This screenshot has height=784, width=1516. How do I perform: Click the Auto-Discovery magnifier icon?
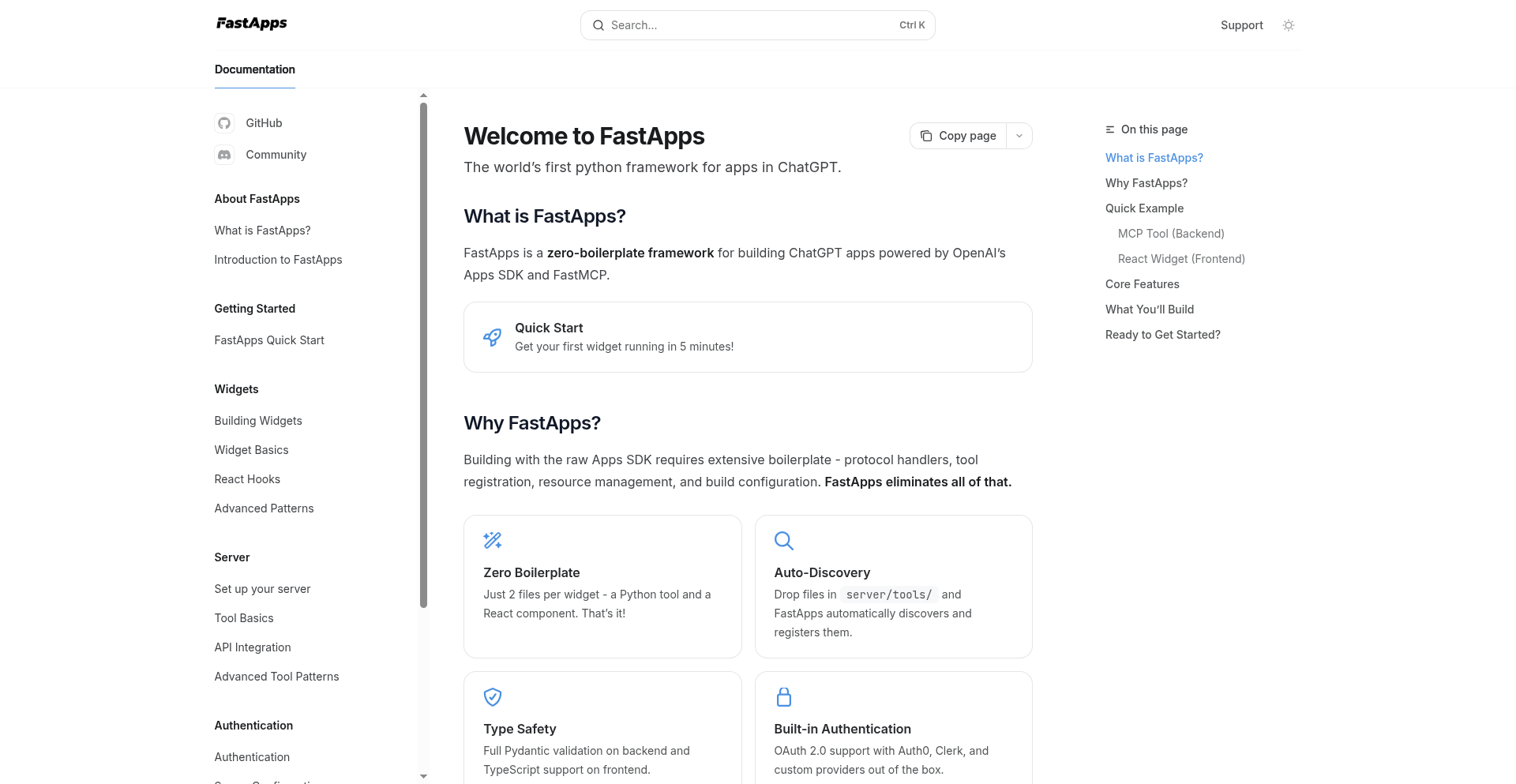coord(783,540)
